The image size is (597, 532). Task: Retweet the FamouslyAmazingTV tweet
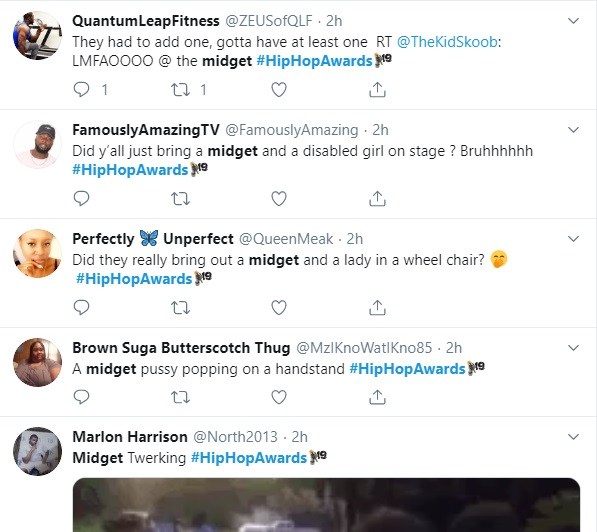coord(180,198)
